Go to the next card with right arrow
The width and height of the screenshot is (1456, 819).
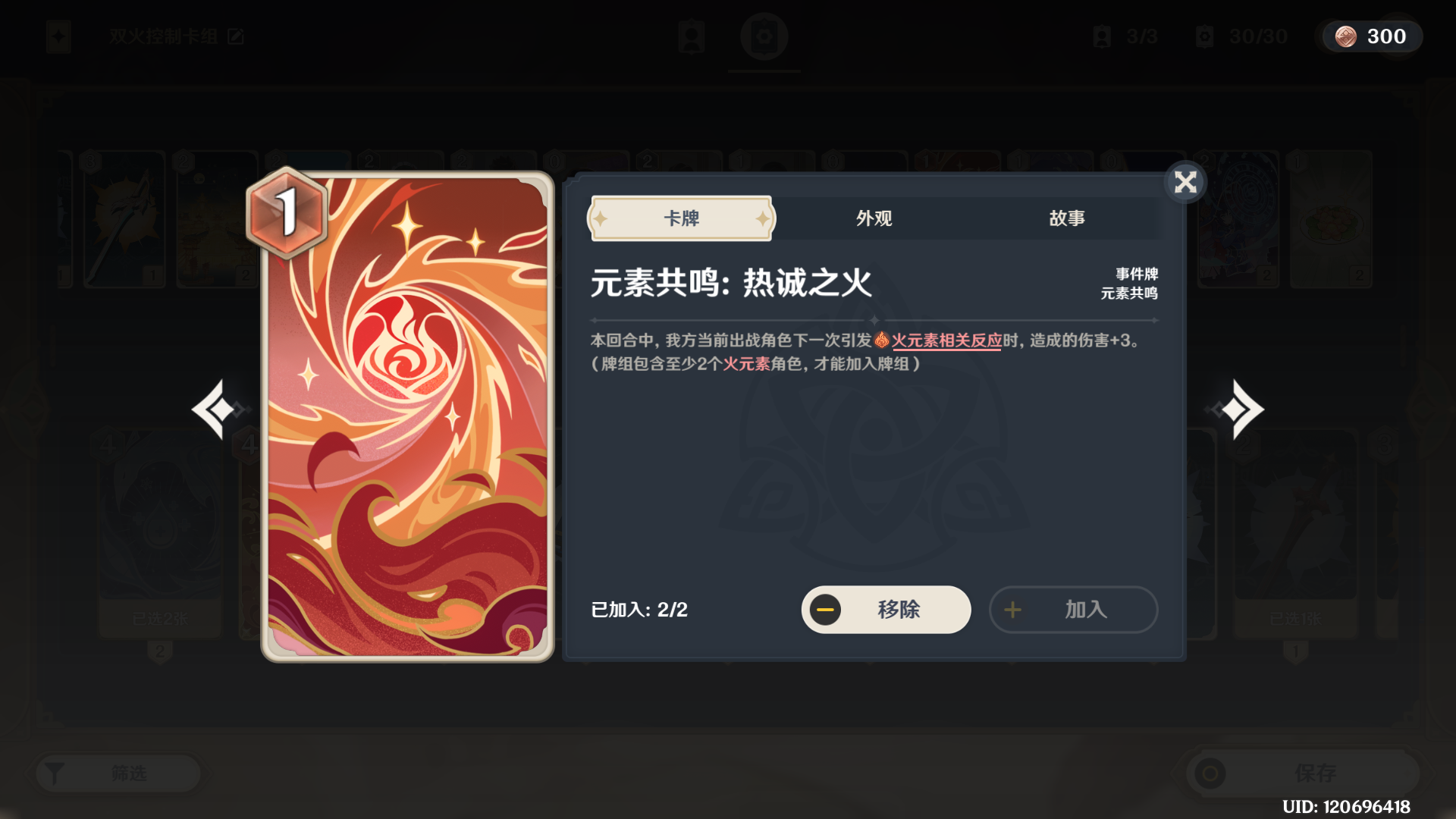click(x=1236, y=409)
